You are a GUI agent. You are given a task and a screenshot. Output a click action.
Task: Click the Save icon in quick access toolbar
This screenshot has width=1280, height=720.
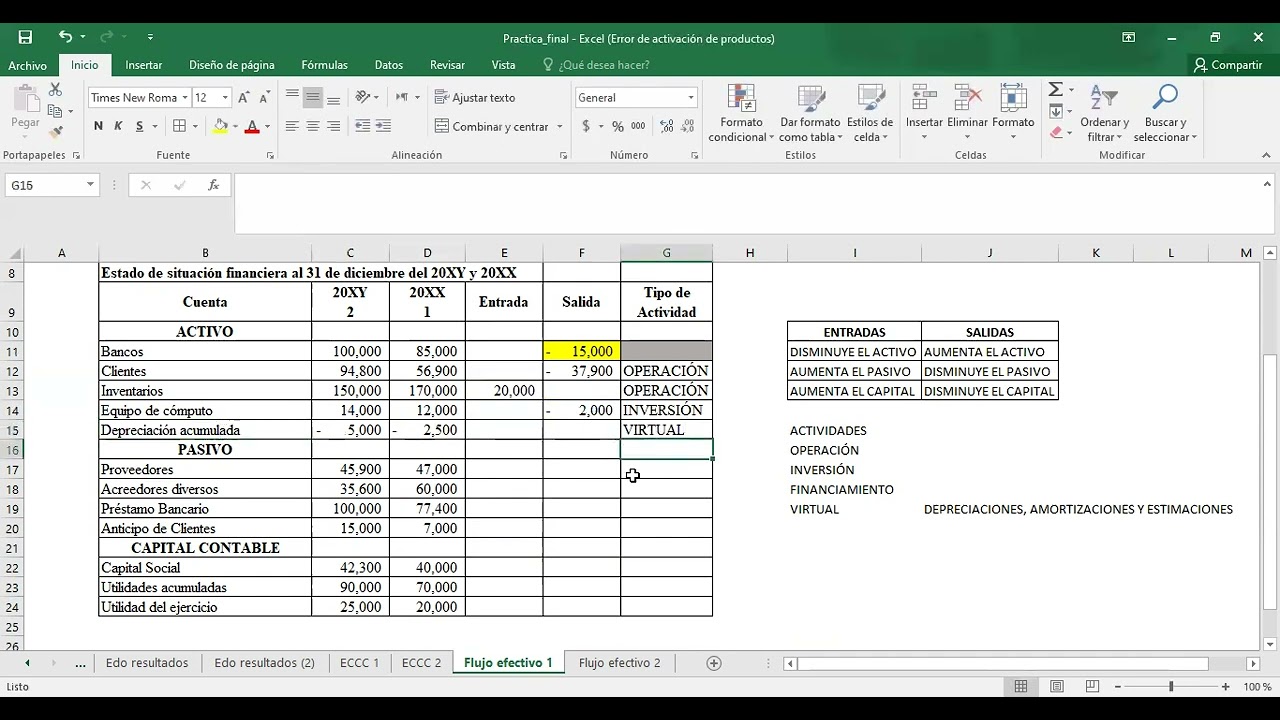(x=25, y=37)
